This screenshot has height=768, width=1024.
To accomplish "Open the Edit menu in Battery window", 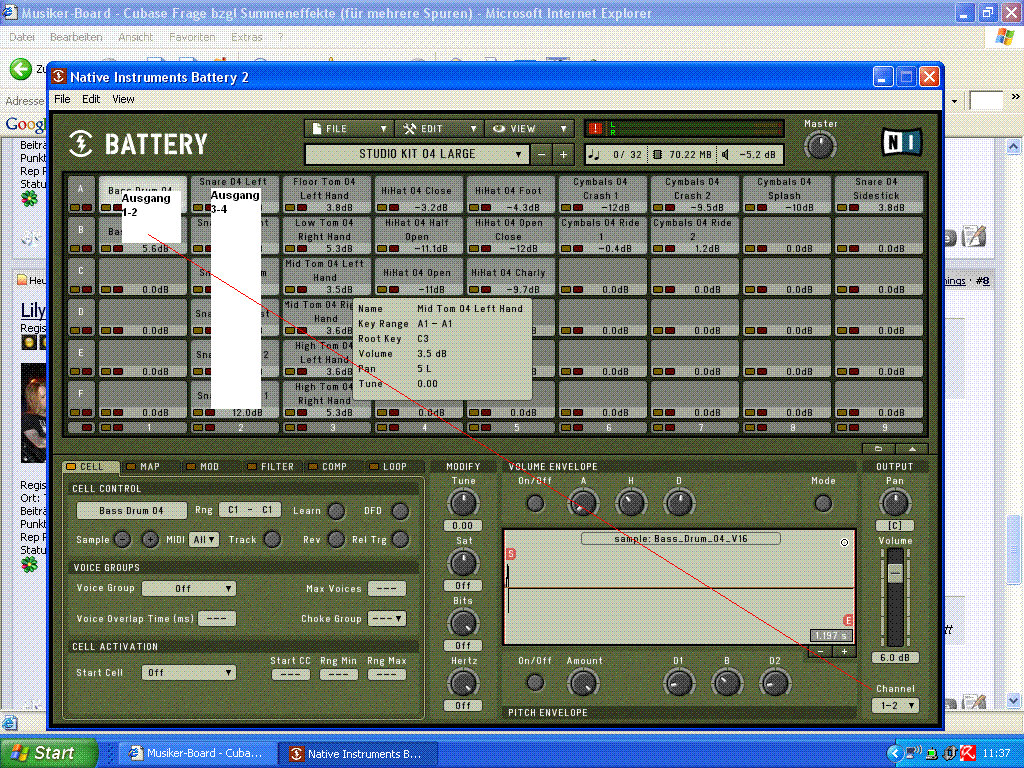I will [91, 99].
